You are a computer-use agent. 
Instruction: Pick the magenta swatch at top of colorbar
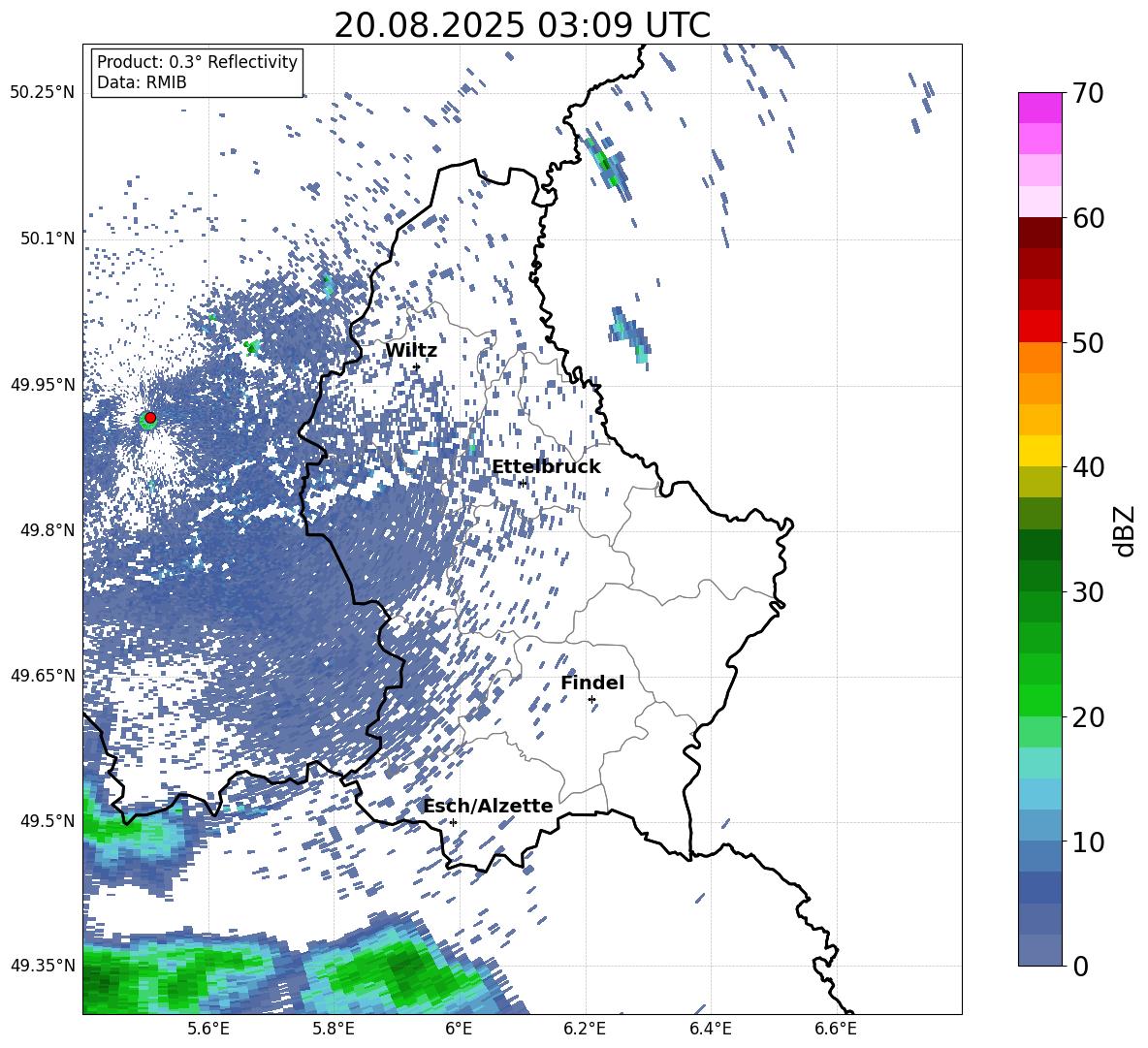[1039, 108]
